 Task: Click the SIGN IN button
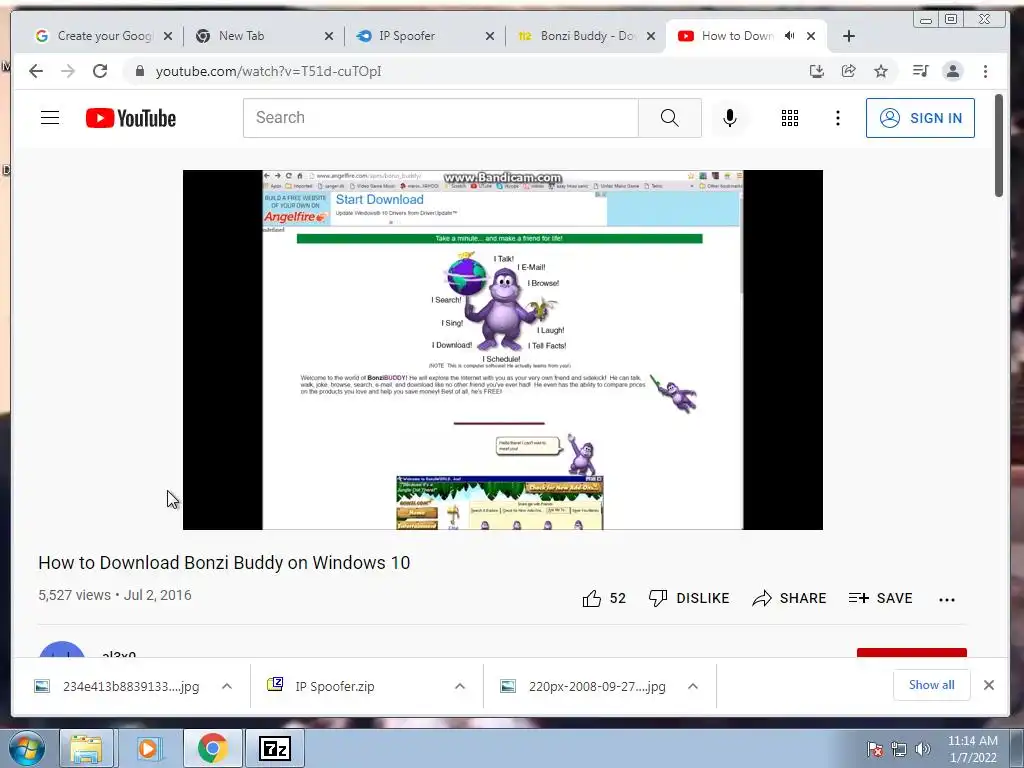coord(920,118)
